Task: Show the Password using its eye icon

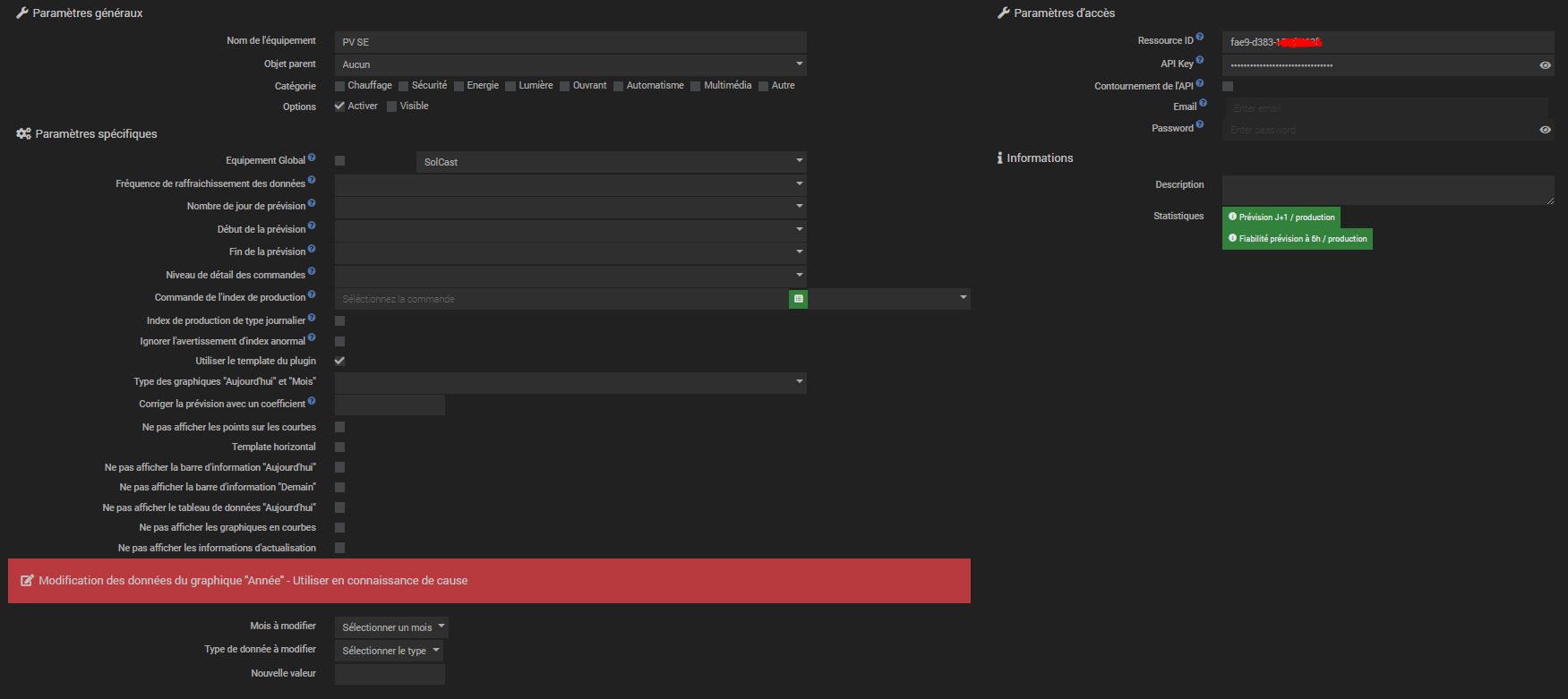Action: (x=1545, y=130)
